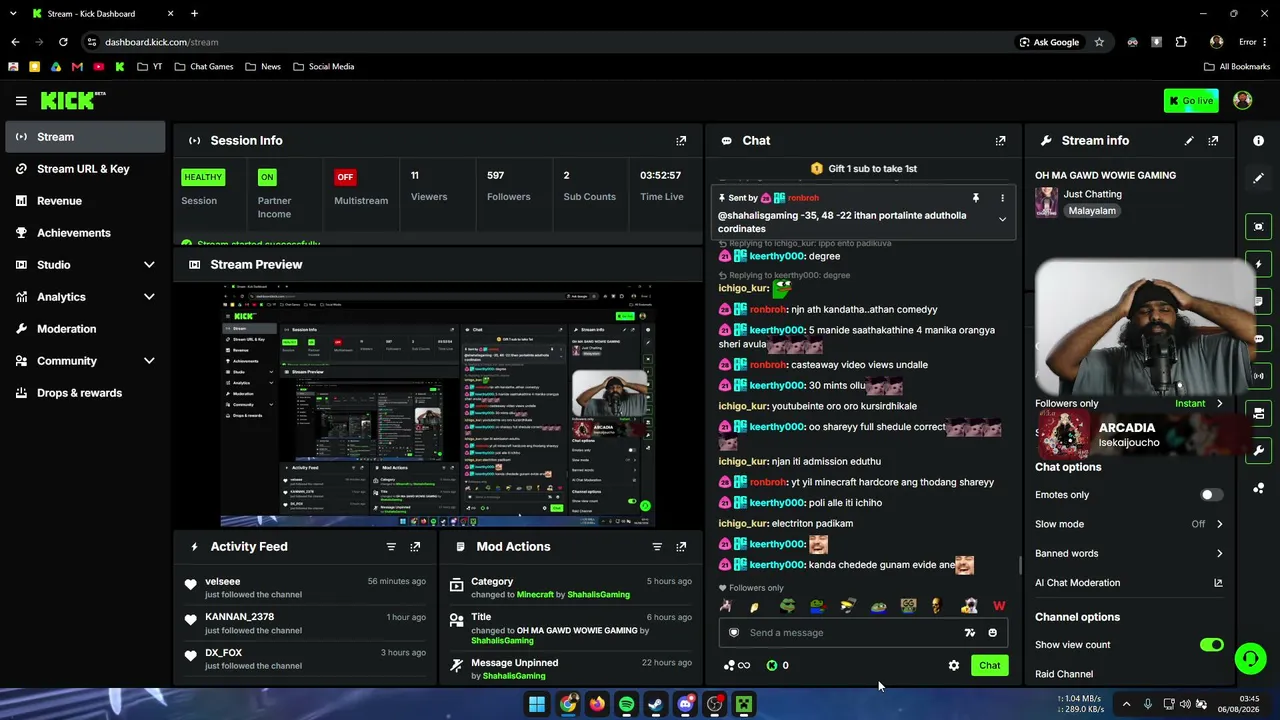This screenshot has width=1280, height=720.
Task: Edit stream info with pencil icon
Action: (x=1189, y=141)
